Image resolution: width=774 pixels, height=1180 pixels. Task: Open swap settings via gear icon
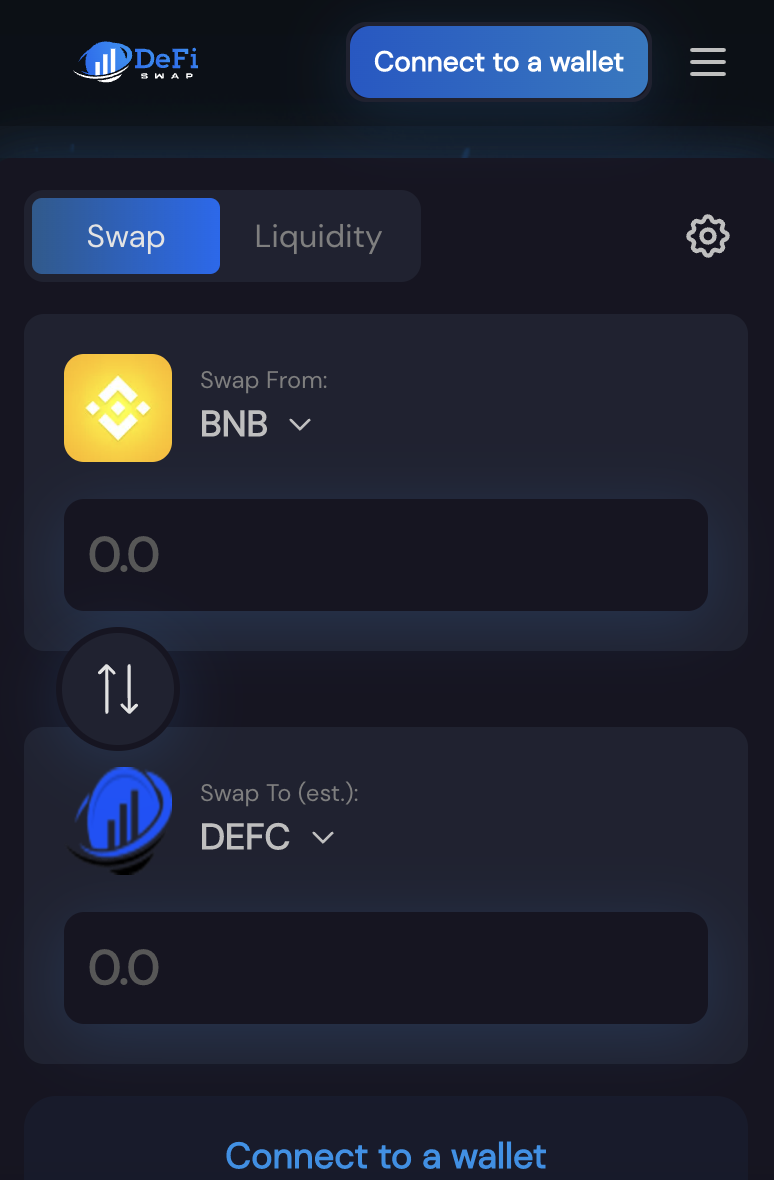(707, 237)
